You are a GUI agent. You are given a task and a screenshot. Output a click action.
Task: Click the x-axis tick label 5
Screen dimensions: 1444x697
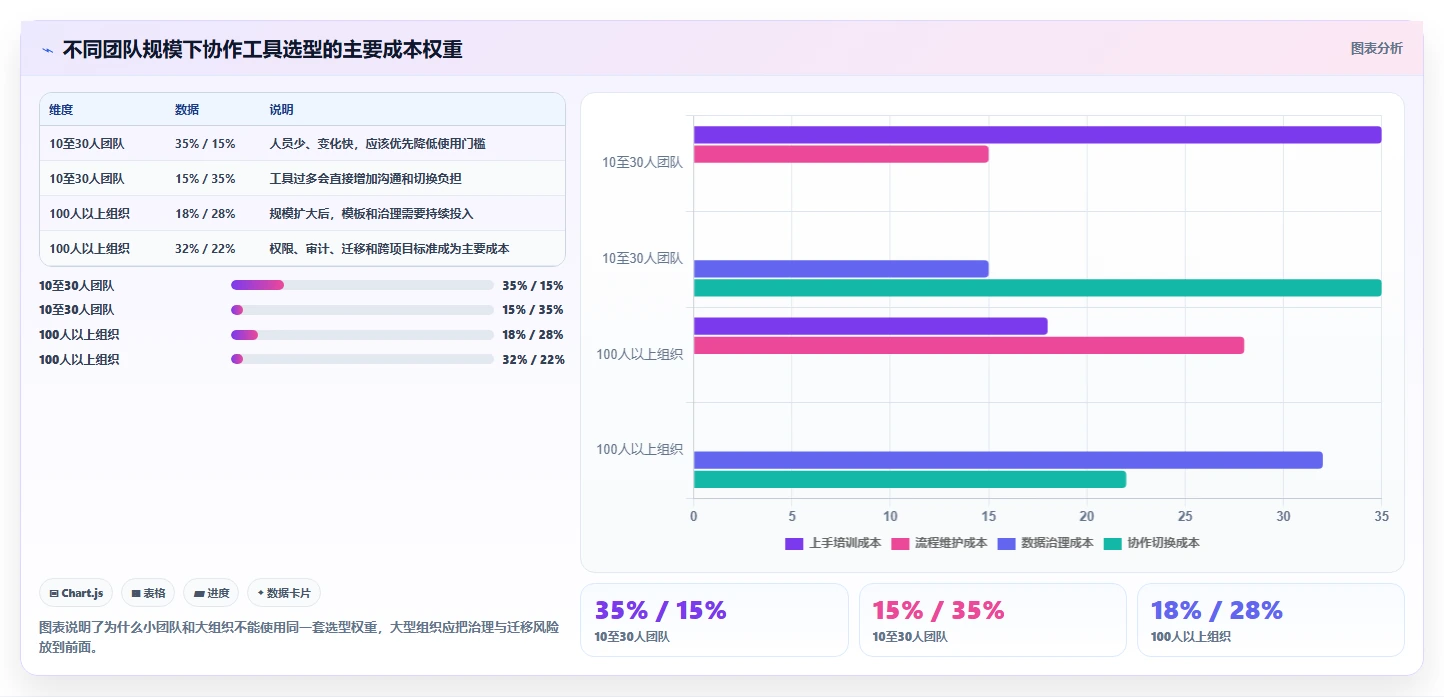(x=792, y=516)
